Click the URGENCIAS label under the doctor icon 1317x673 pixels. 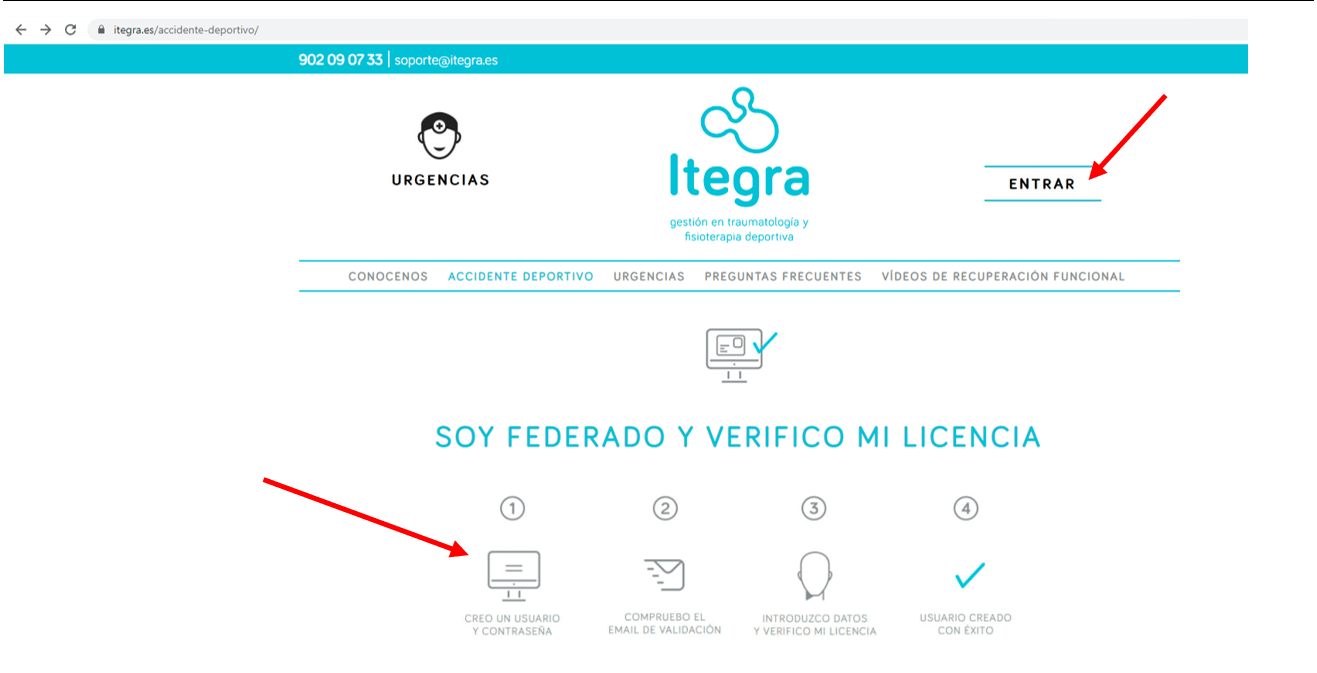[441, 180]
